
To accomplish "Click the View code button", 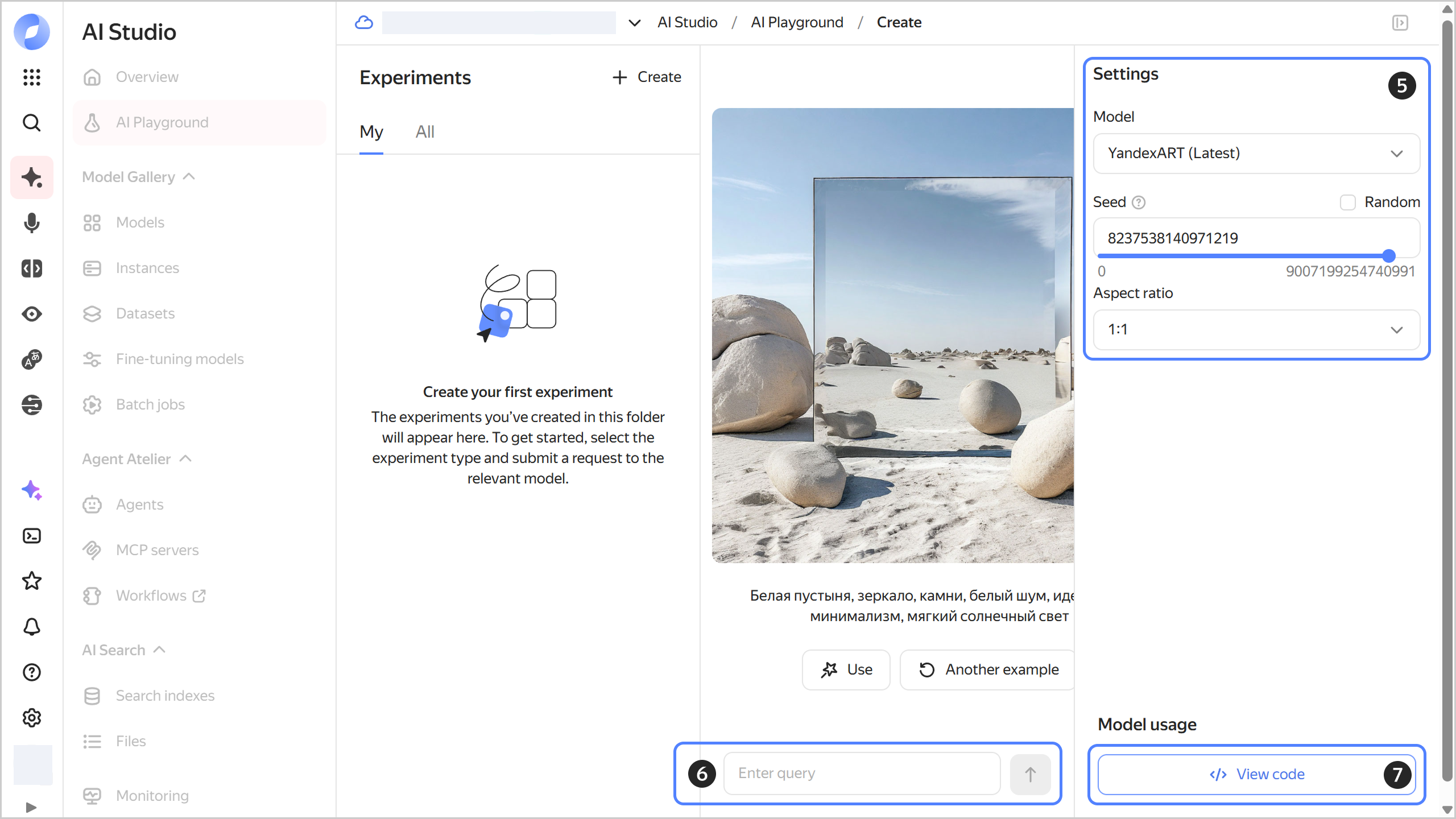I will pos(1257,774).
